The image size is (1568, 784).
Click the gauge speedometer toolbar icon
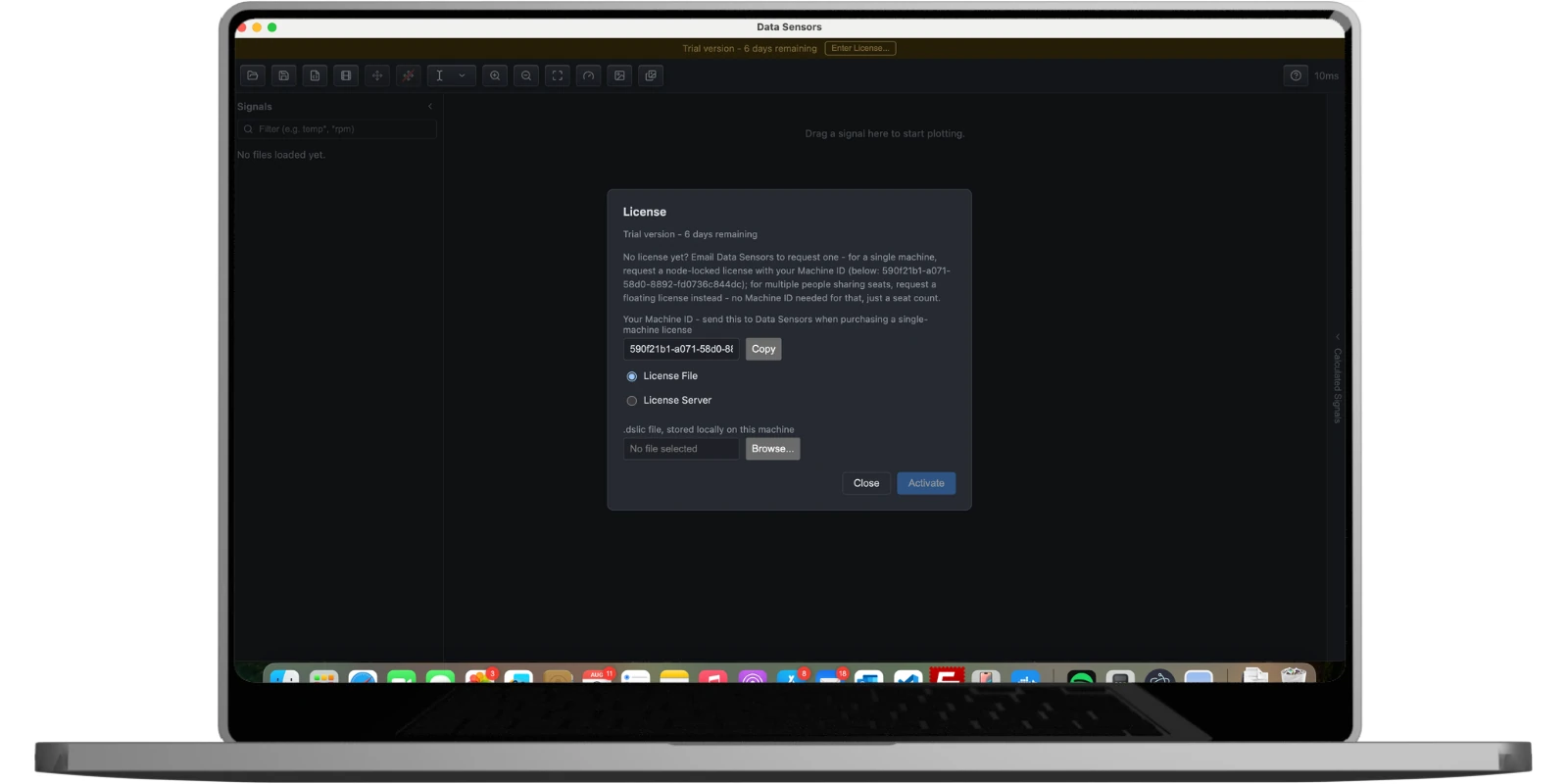[589, 75]
